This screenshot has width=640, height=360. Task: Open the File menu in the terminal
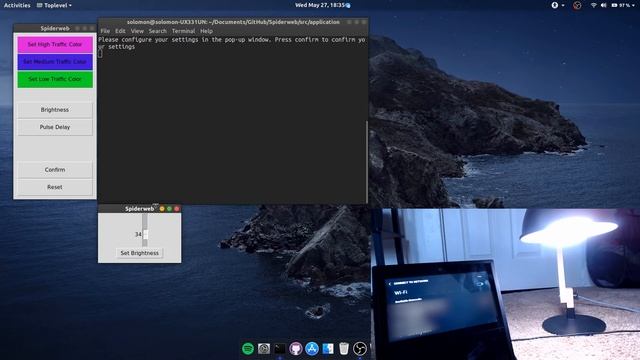click(x=105, y=31)
